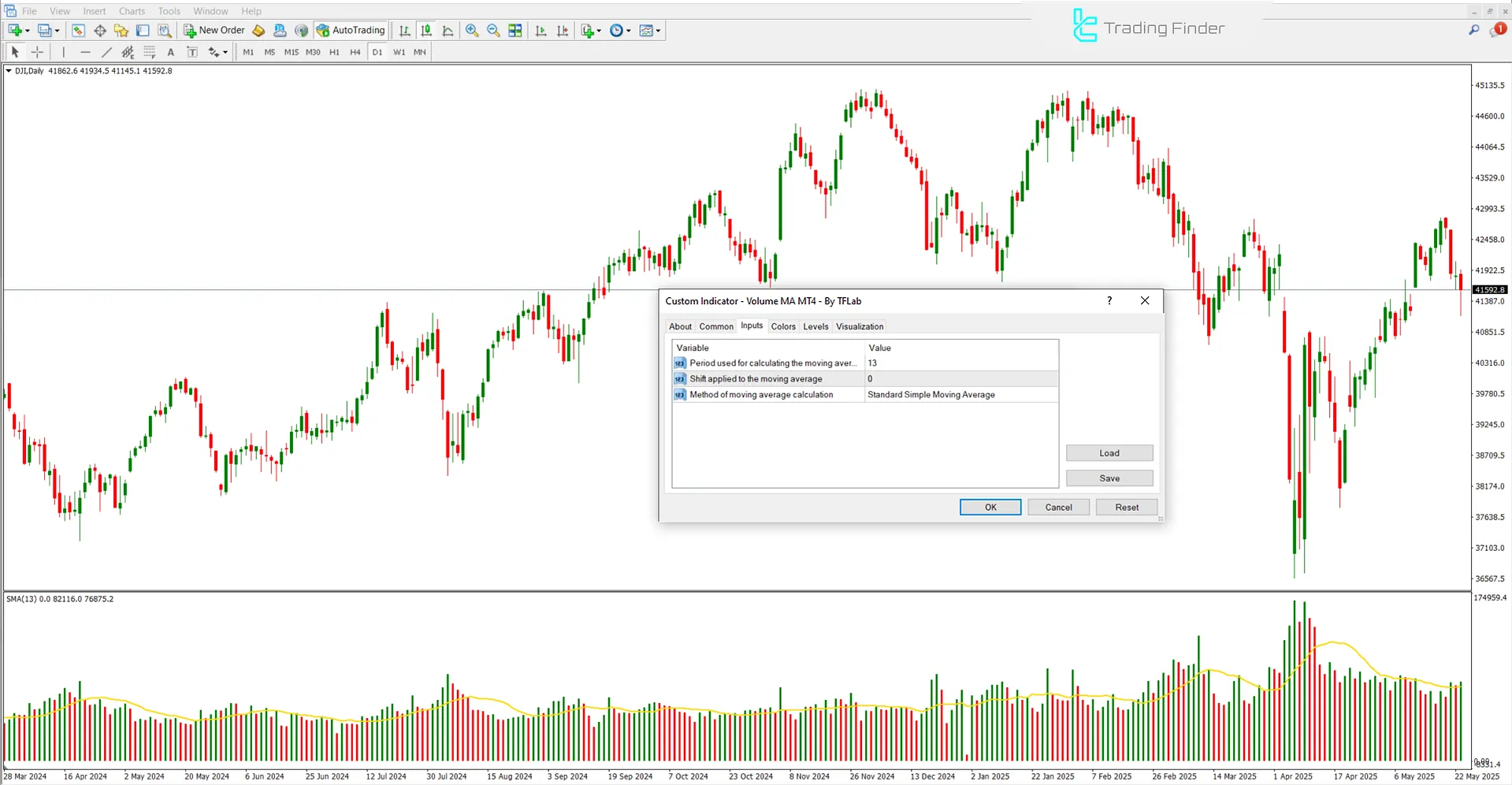This screenshot has width=1512, height=785.
Task: Switch chart to bar chart display
Action: 404,30
